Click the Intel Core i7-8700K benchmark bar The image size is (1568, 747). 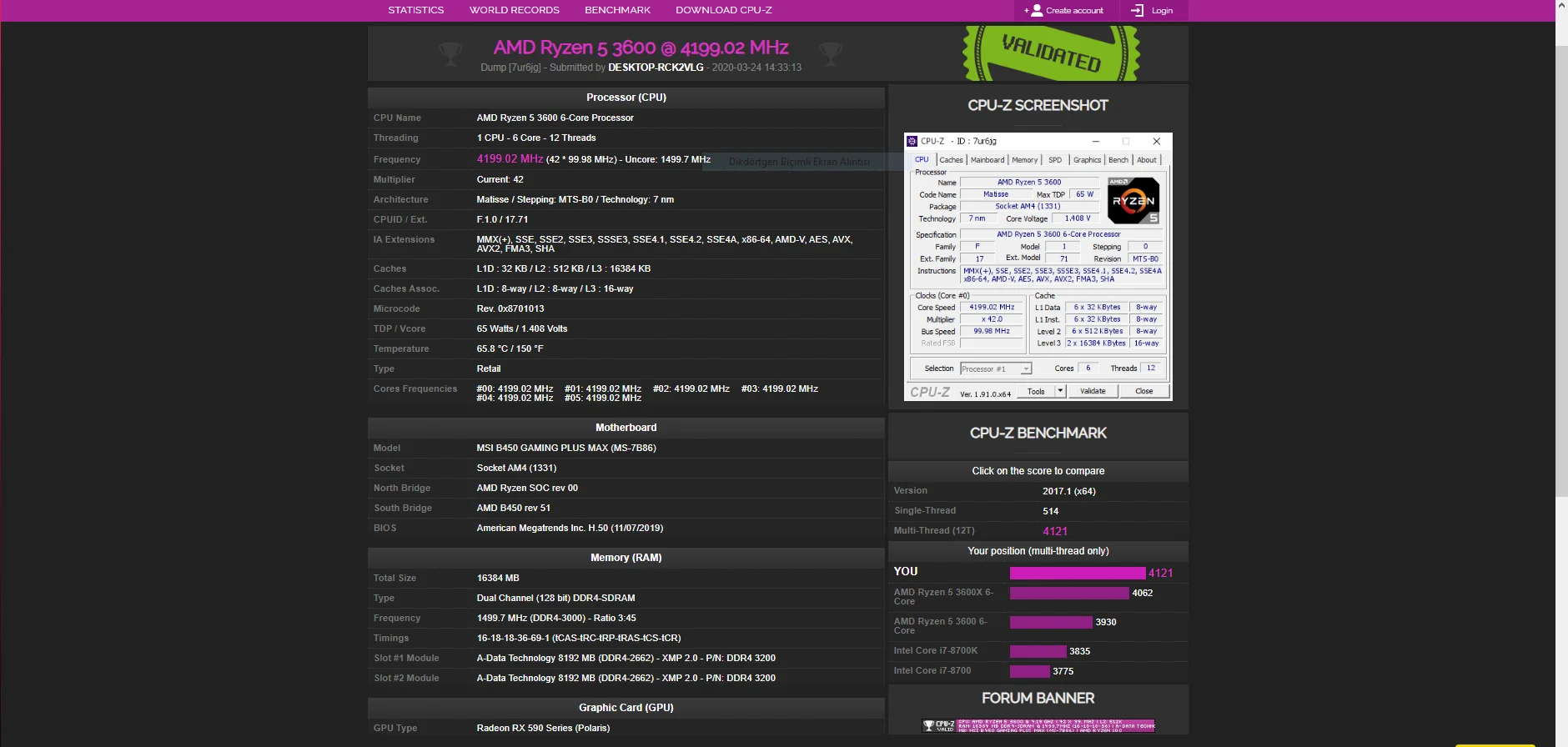1038,651
